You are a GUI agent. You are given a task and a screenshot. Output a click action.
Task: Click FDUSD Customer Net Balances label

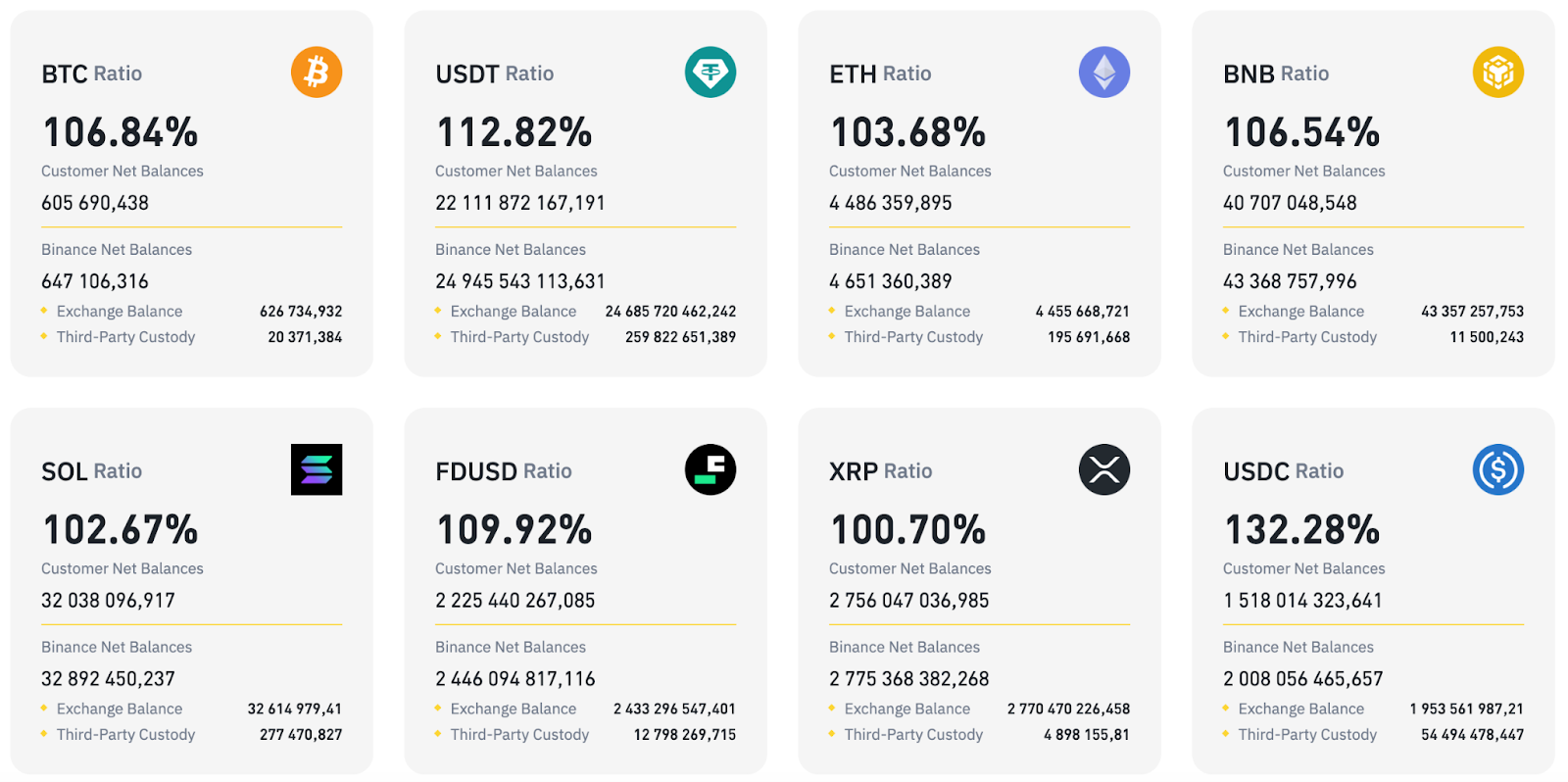516,568
